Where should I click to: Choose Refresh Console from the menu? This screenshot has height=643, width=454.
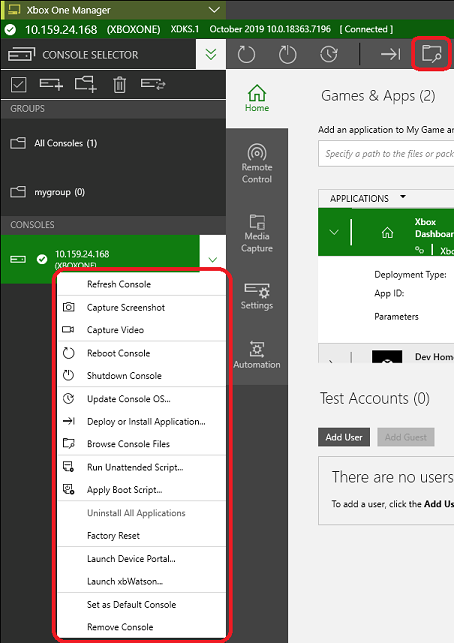click(x=141, y=284)
